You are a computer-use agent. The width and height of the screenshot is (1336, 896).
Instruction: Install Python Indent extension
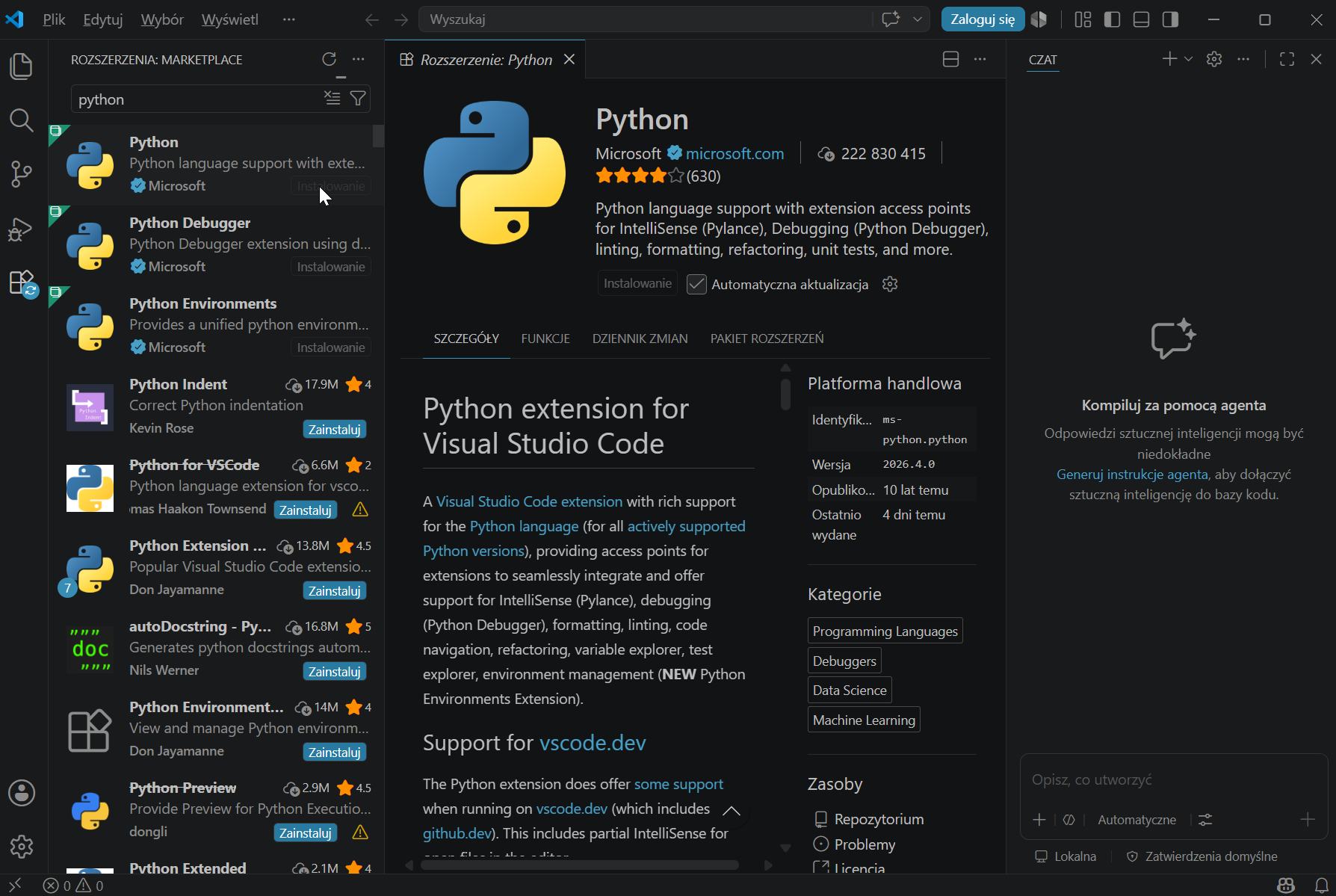coord(334,430)
